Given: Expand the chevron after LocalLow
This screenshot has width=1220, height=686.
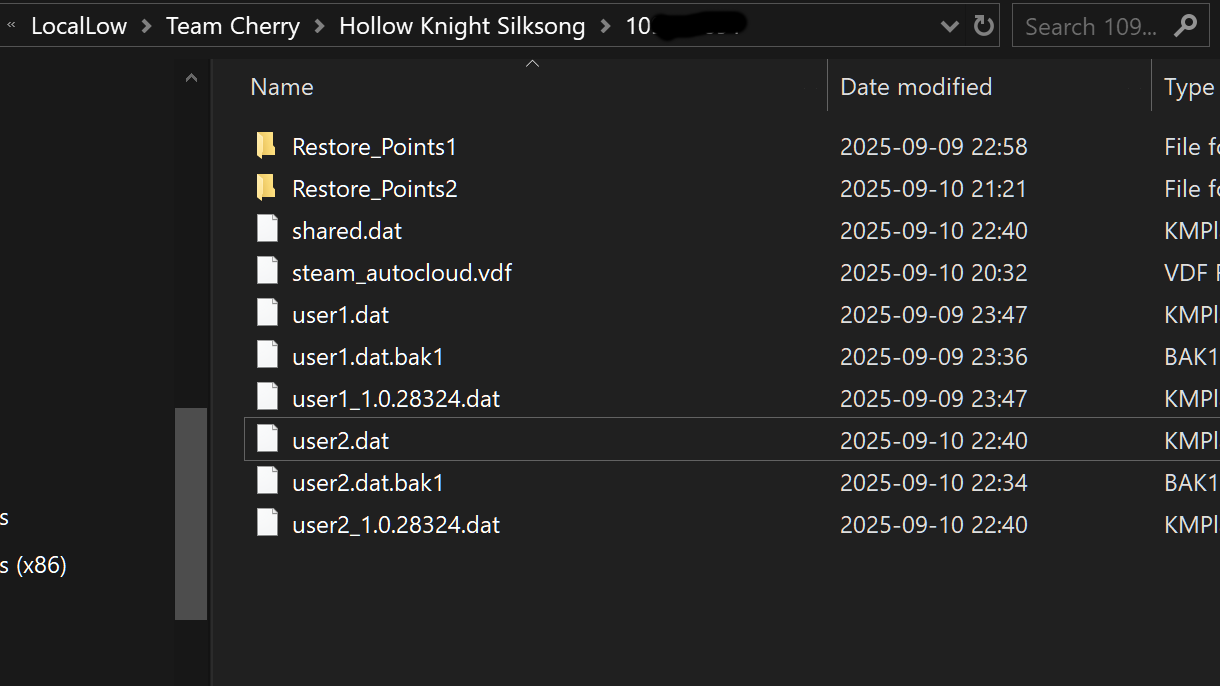Looking at the screenshot, I should point(146,27).
